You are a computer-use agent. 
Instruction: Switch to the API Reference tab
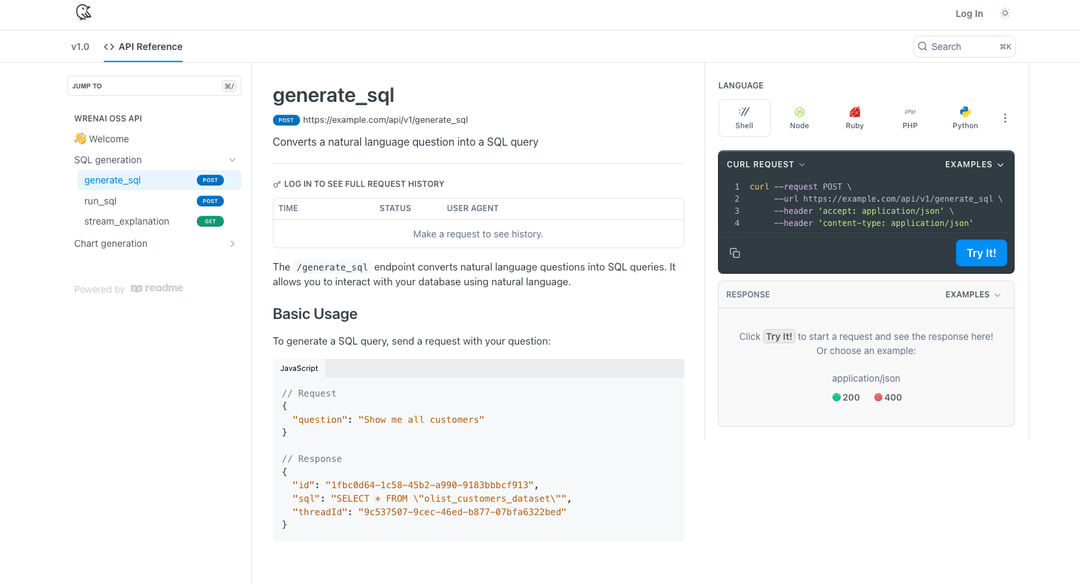click(143, 46)
